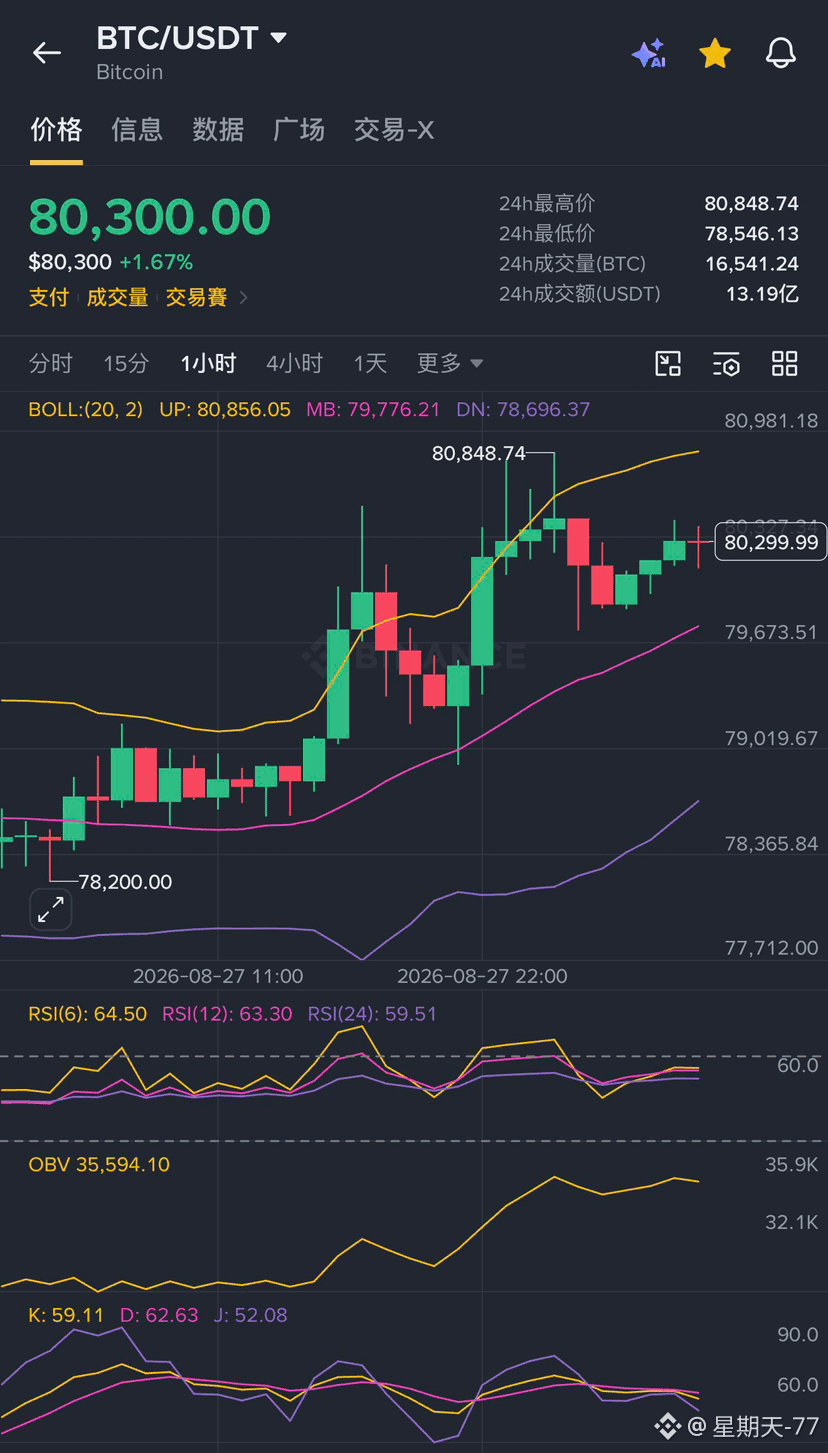Tap the OBV 35,594.10 indicator label
The height and width of the screenshot is (1453, 828).
tap(99, 1165)
